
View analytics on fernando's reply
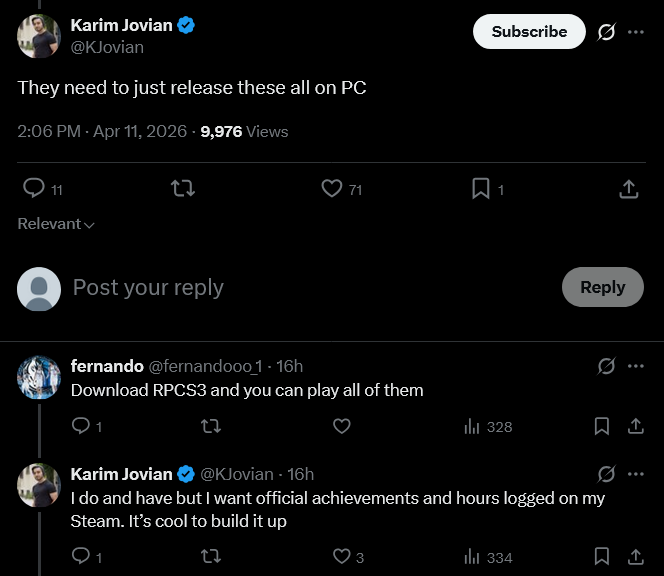tap(488, 426)
